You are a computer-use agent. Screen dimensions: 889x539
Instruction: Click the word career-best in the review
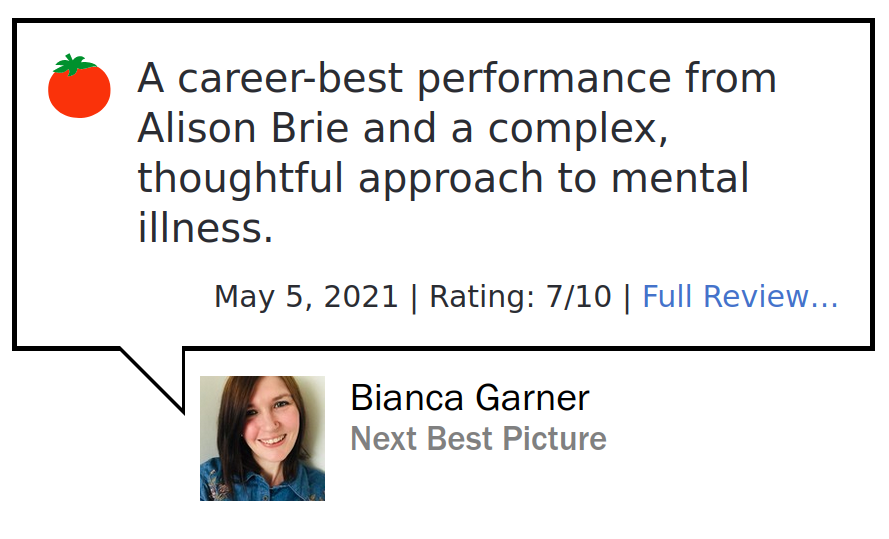(291, 78)
